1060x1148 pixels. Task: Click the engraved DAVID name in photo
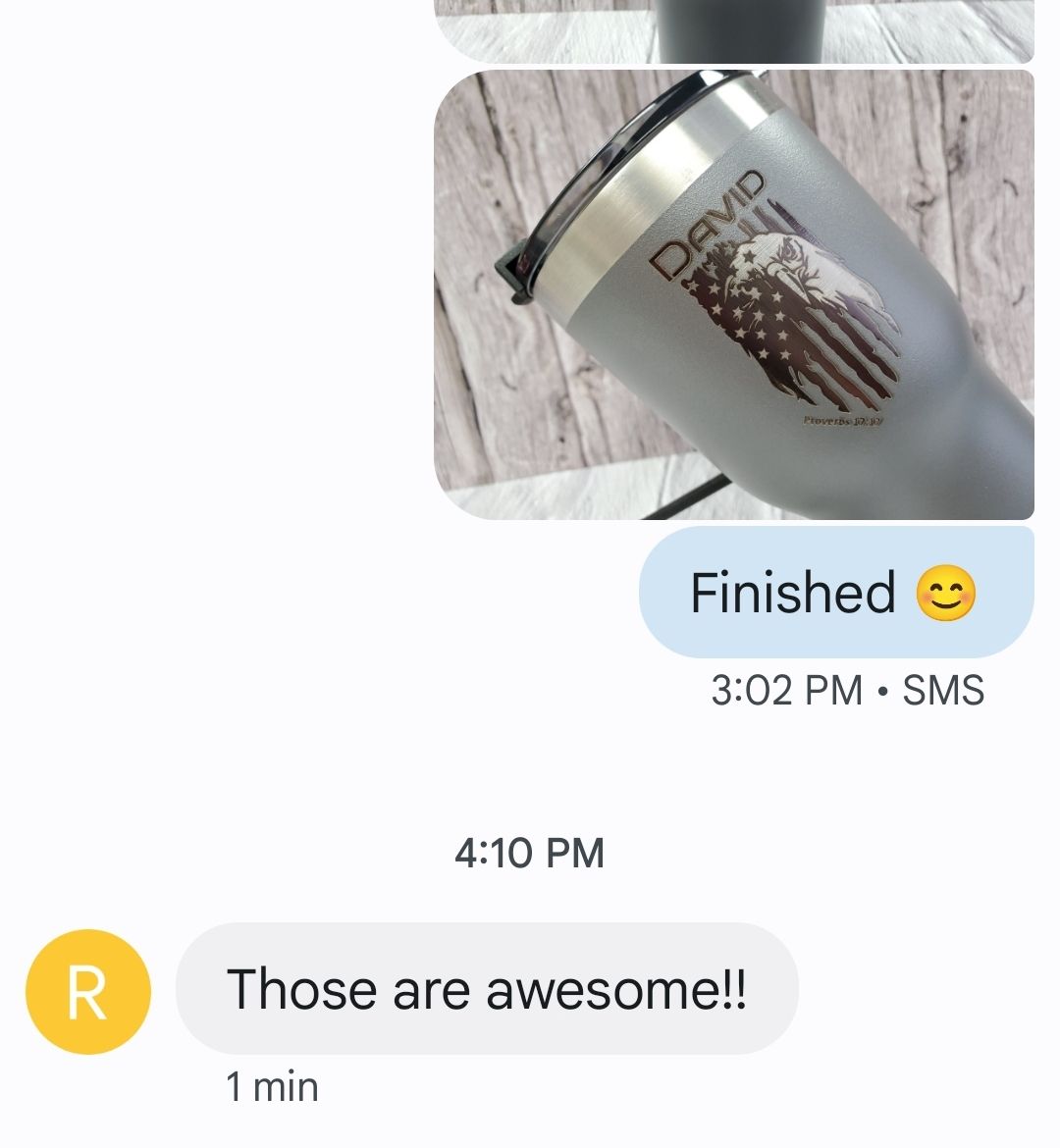pyautogui.click(x=709, y=225)
